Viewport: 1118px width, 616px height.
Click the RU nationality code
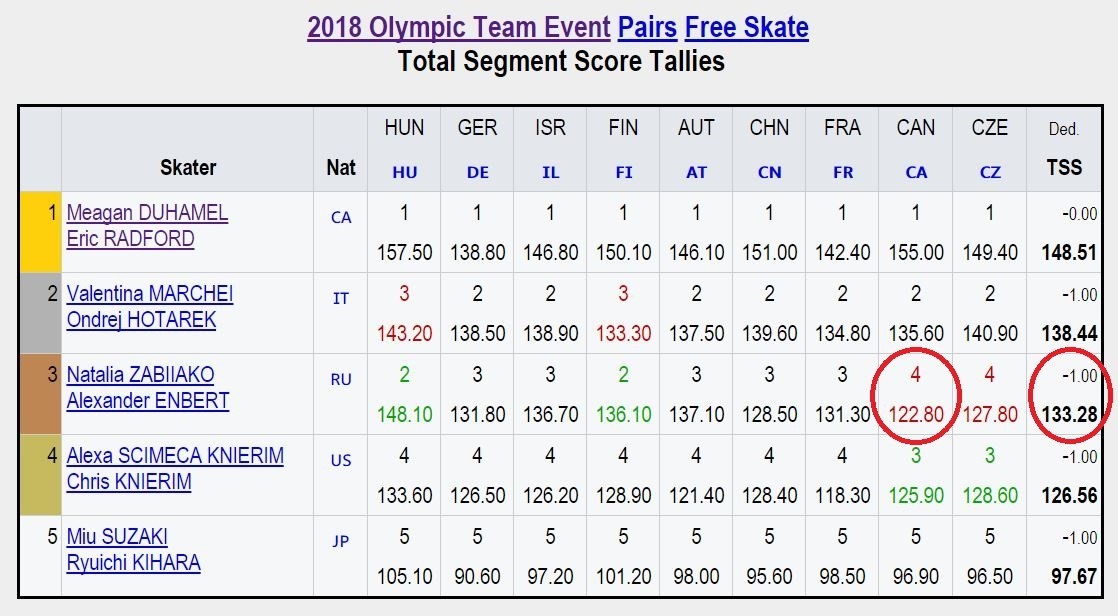click(x=341, y=379)
